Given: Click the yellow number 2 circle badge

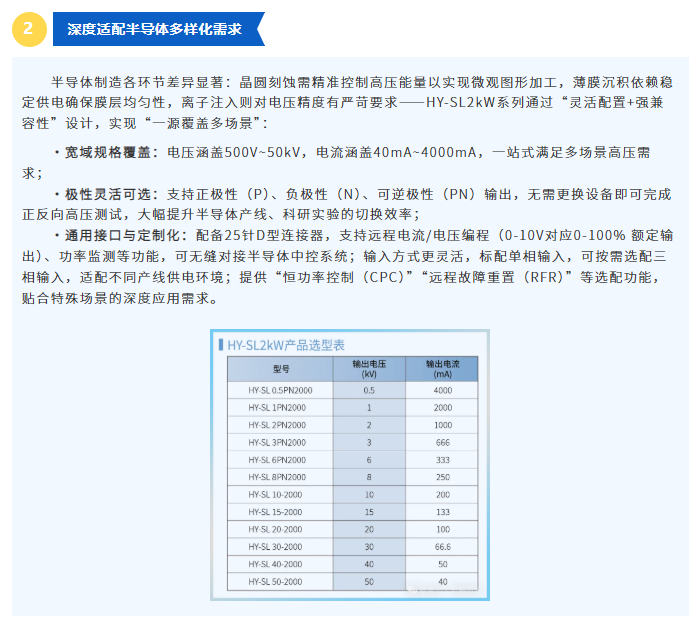Looking at the screenshot, I should pos(28,29).
